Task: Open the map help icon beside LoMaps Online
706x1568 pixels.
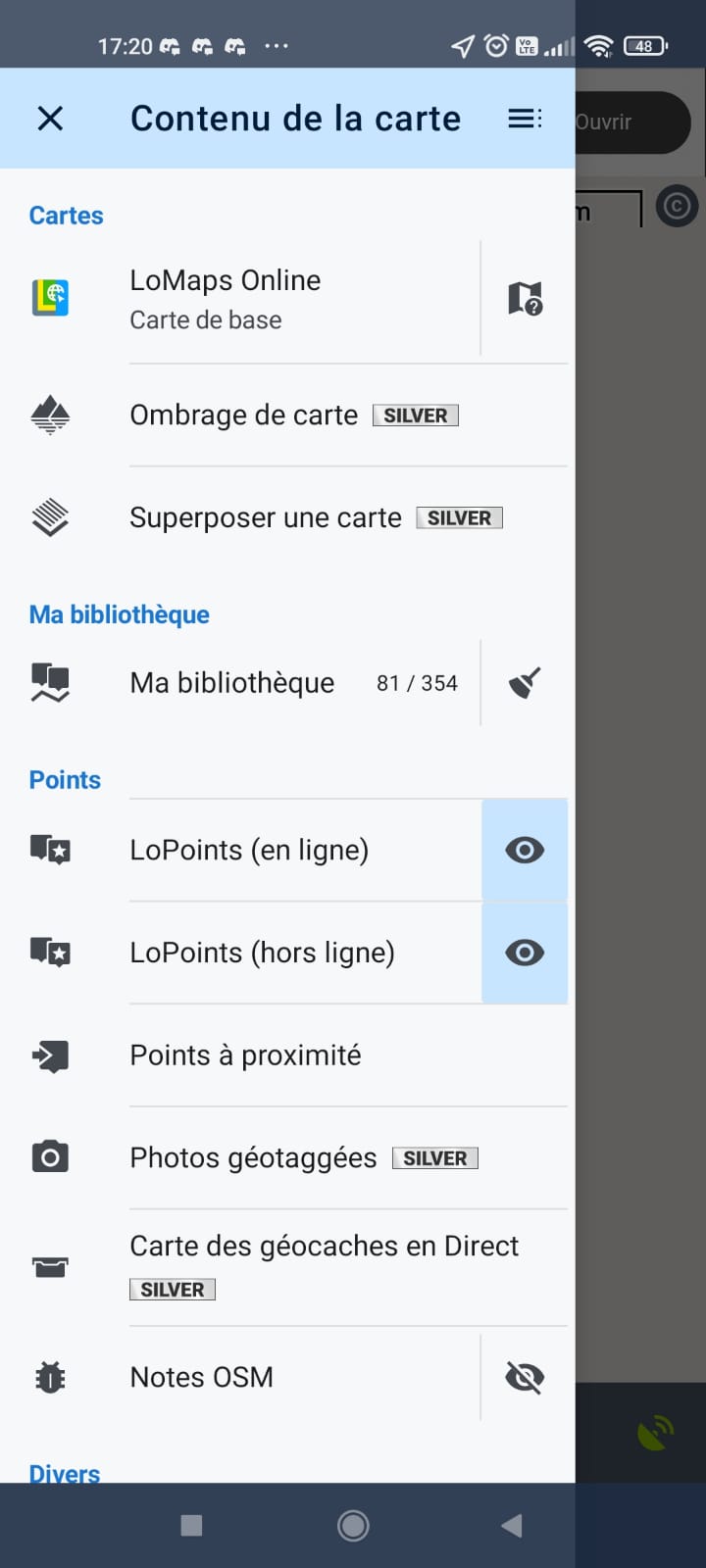Action: click(525, 298)
